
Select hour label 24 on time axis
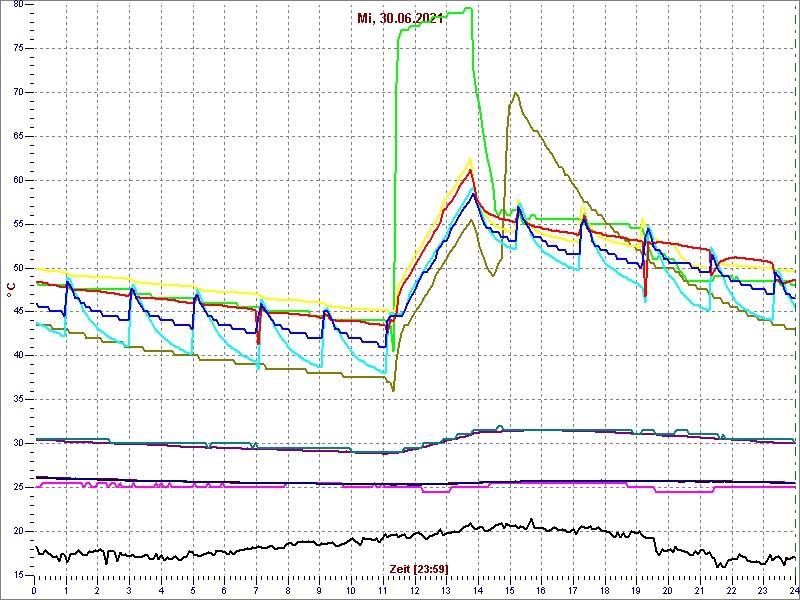(793, 590)
